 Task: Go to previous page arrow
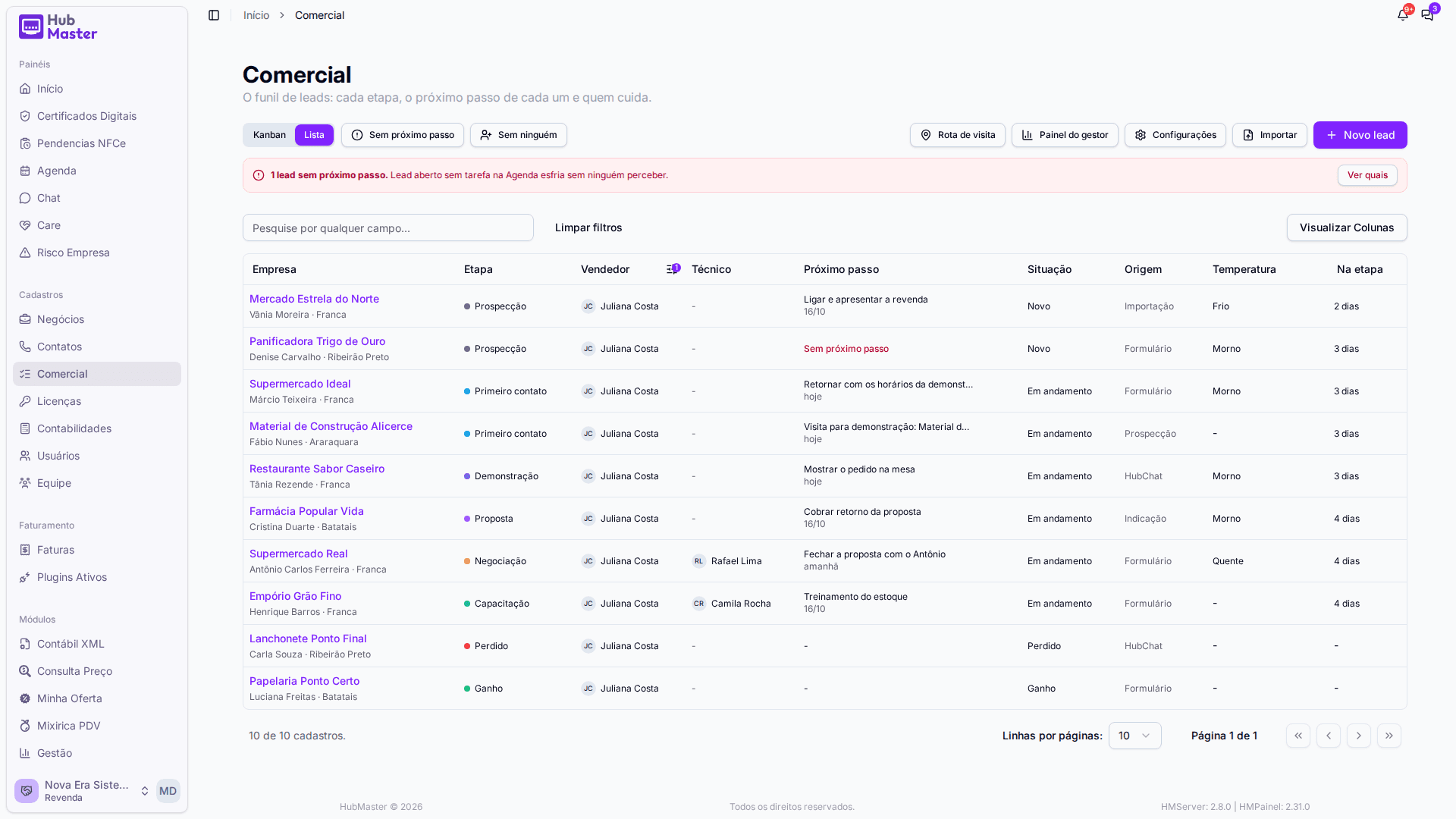coord(1328,736)
